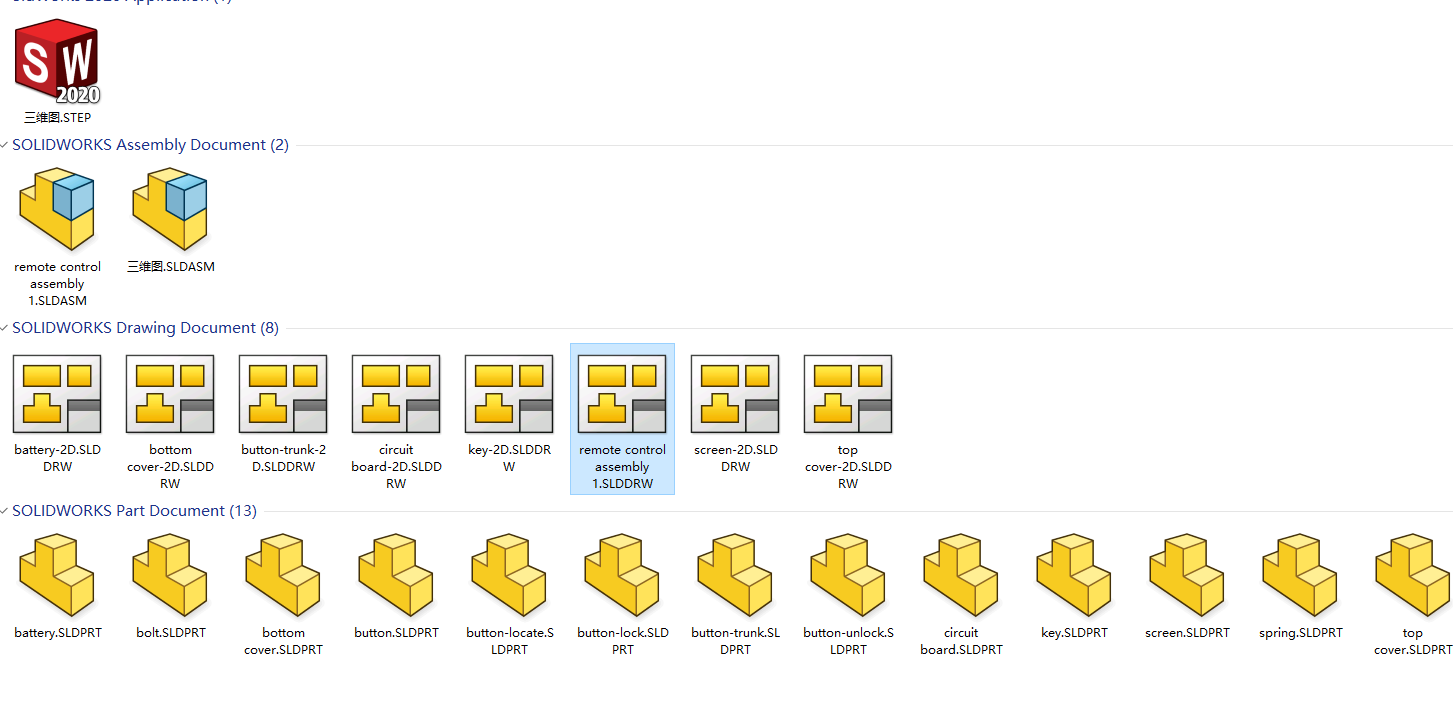
Task: Click the label button-unlock.SLDPRT
Action: (848, 641)
